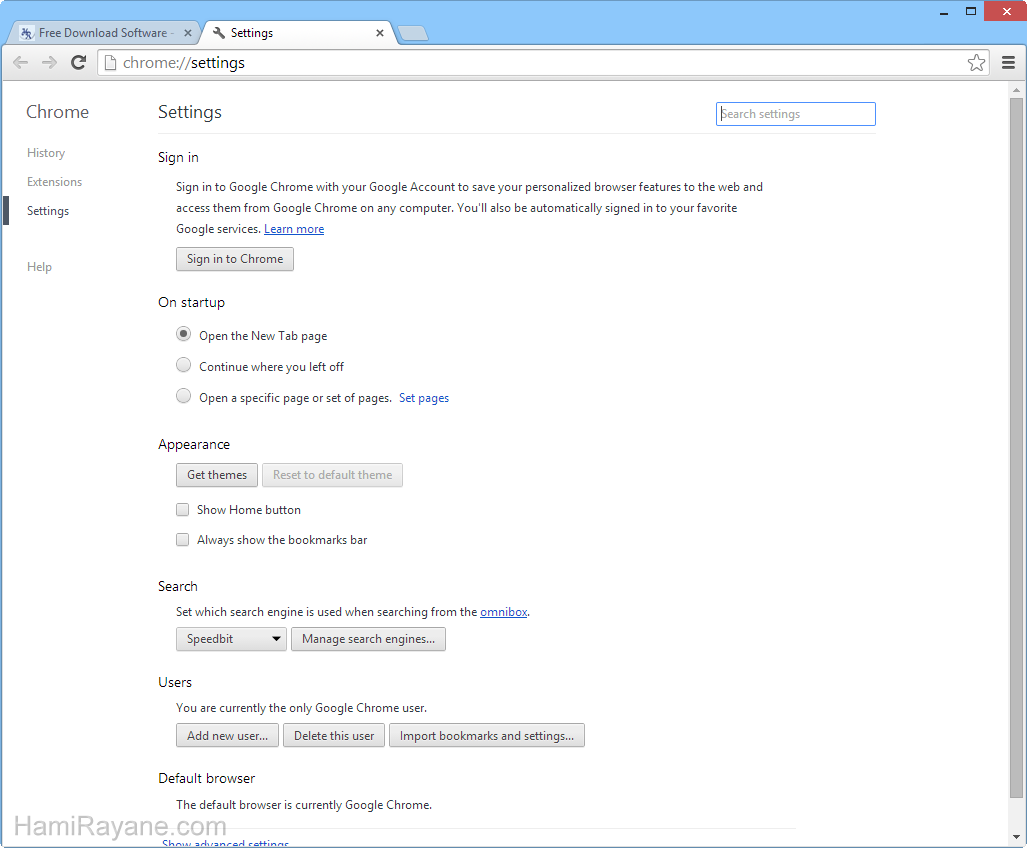Bookmark this page with the star icon
Viewport: 1027px width, 848px height.
[x=976, y=63]
